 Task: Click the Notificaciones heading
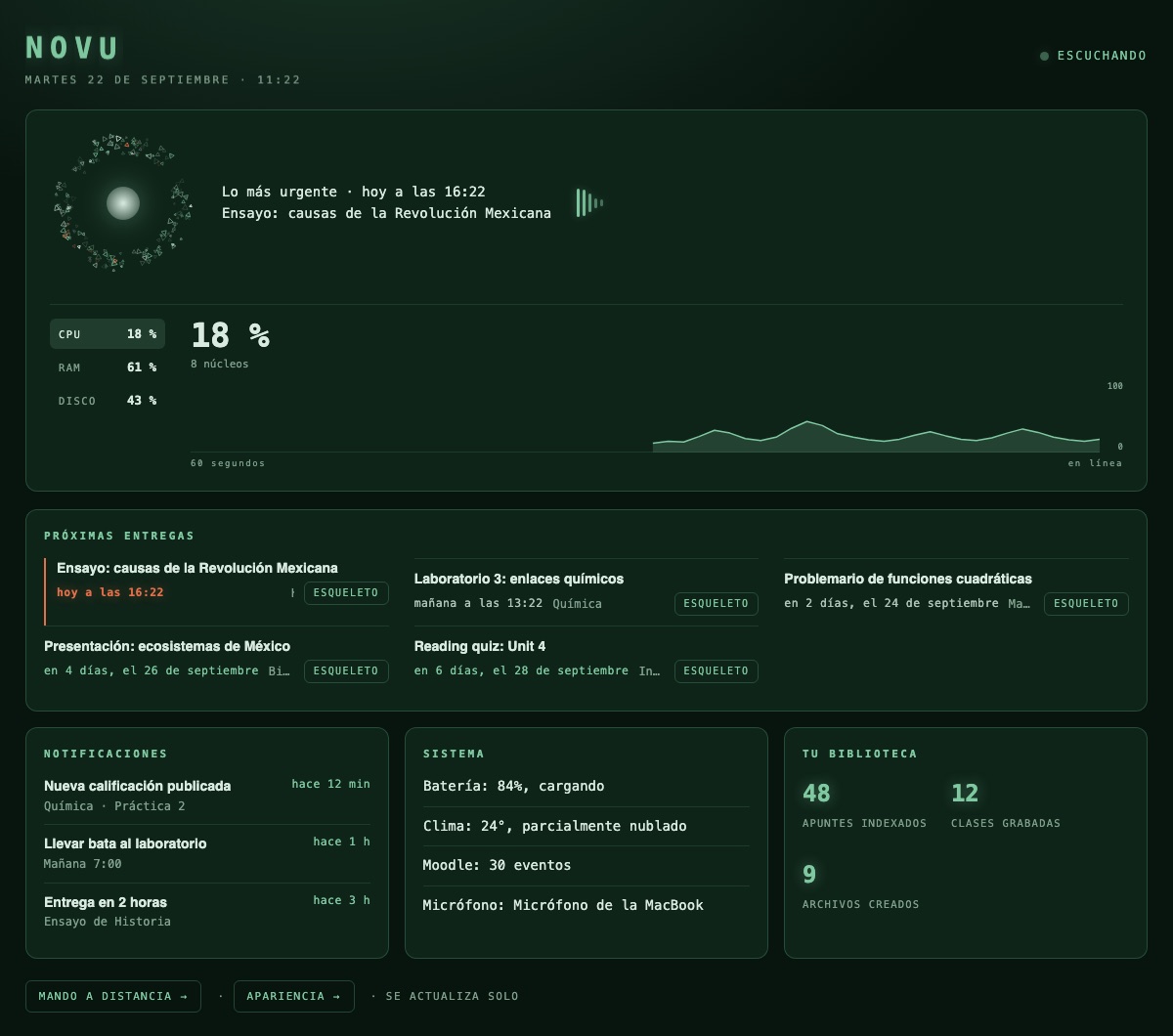pyautogui.click(x=106, y=754)
